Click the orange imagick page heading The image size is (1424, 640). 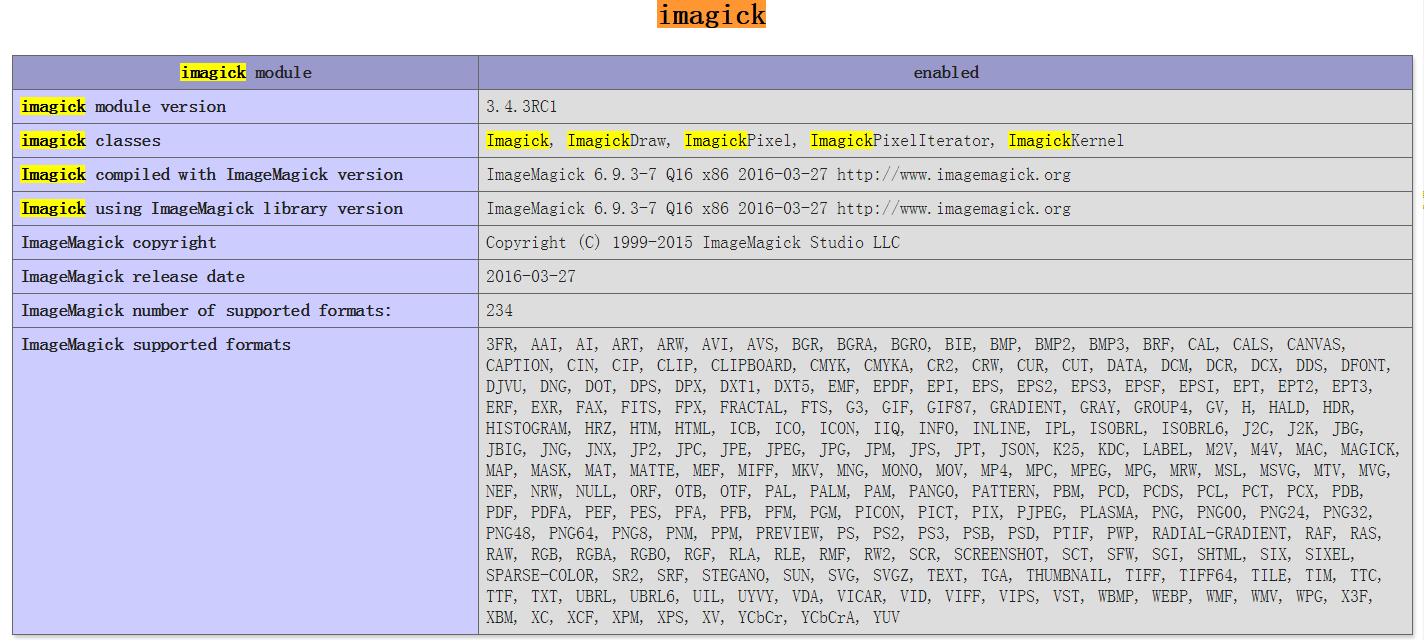click(x=711, y=15)
